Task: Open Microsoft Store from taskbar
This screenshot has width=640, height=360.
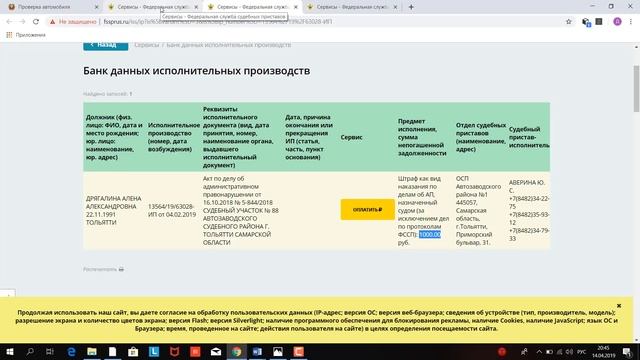Action: 133,351
